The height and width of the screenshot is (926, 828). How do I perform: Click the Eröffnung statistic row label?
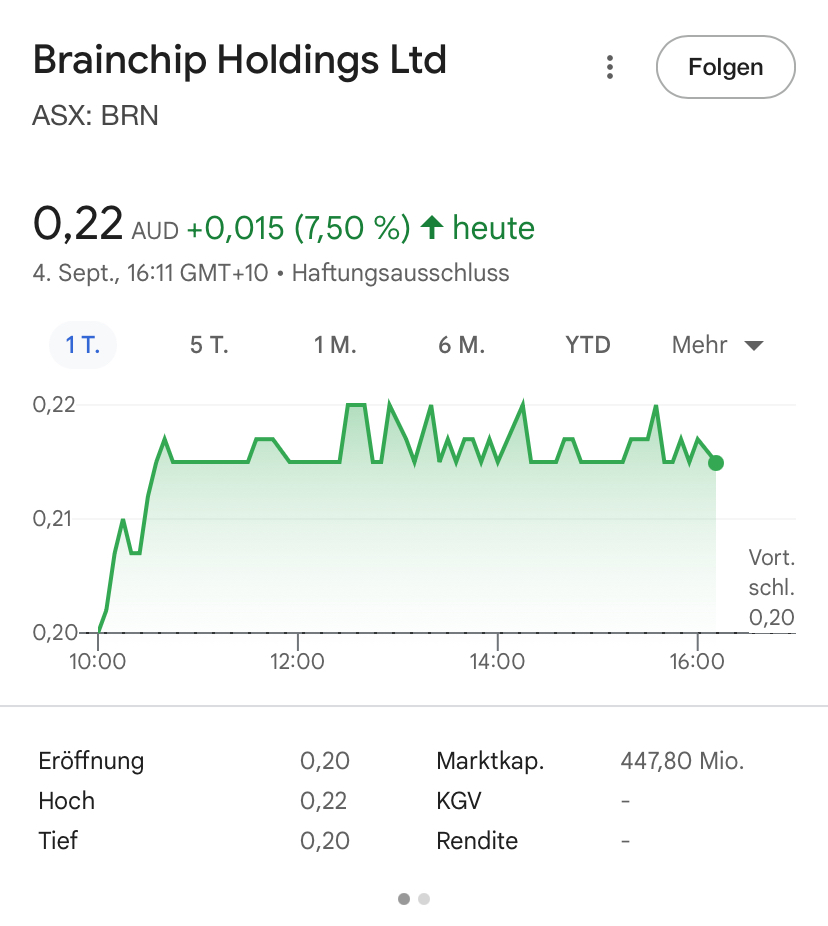tap(91, 761)
